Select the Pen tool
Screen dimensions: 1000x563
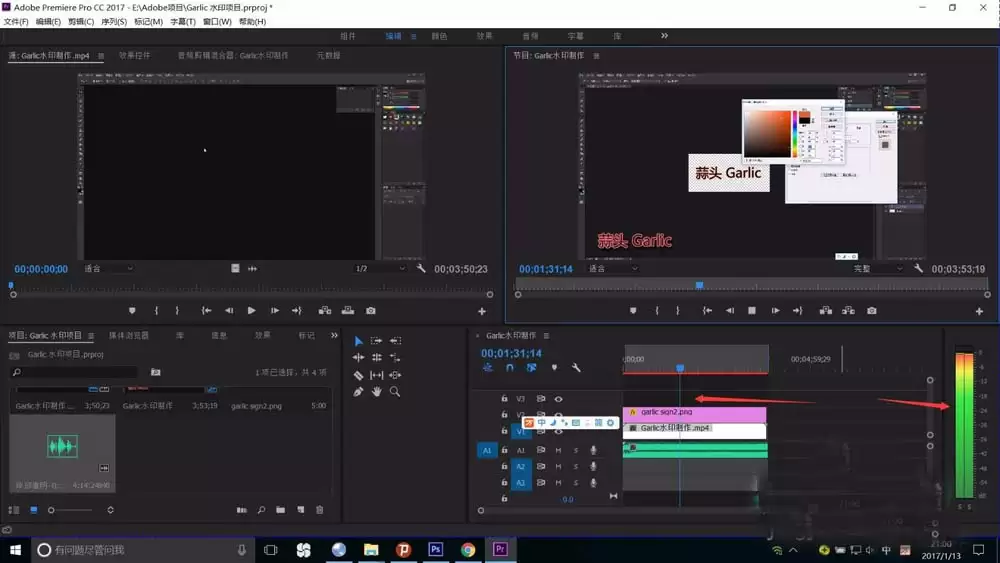tap(359, 392)
